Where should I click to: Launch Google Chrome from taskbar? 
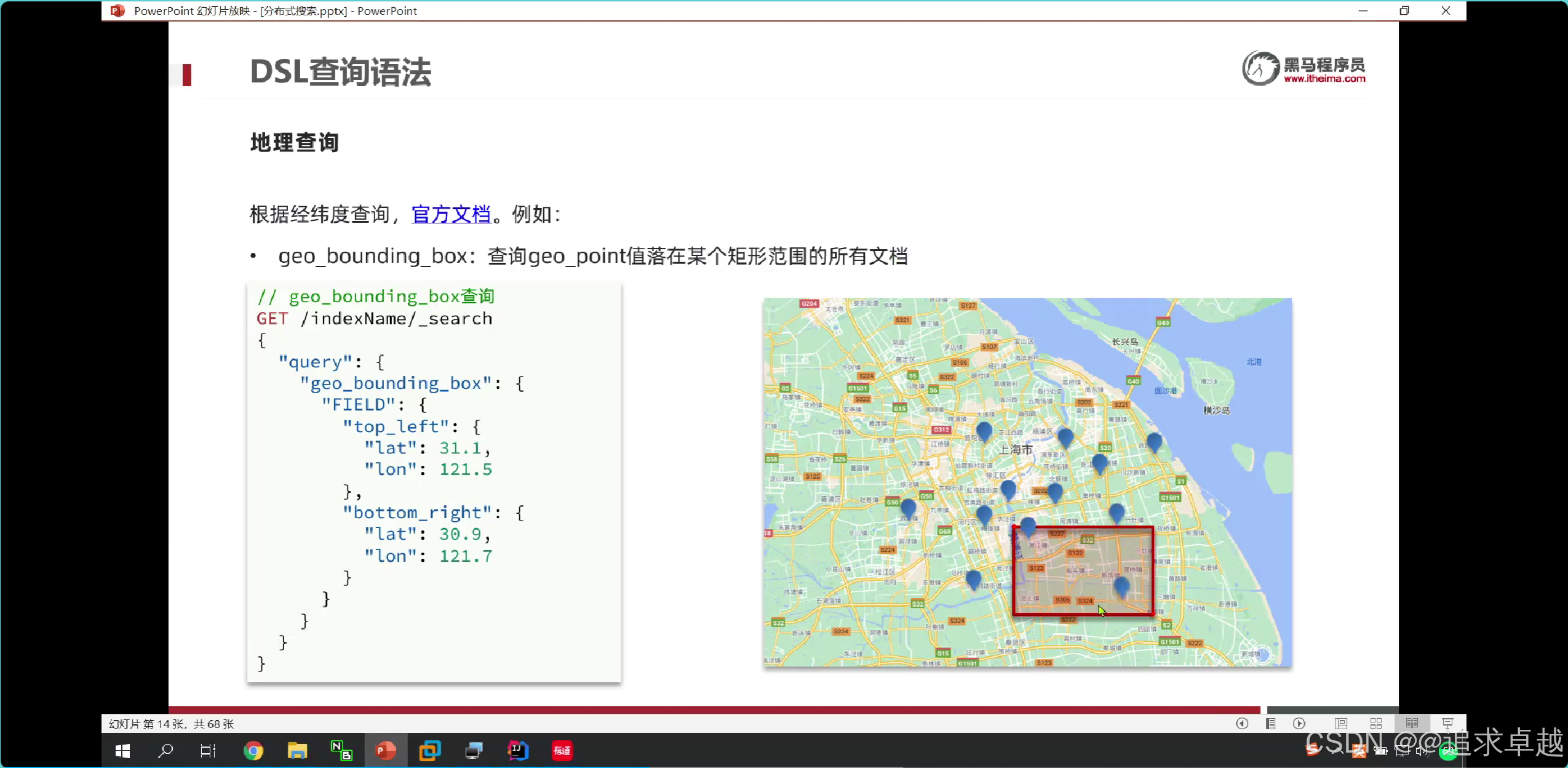[x=253, y=751]
